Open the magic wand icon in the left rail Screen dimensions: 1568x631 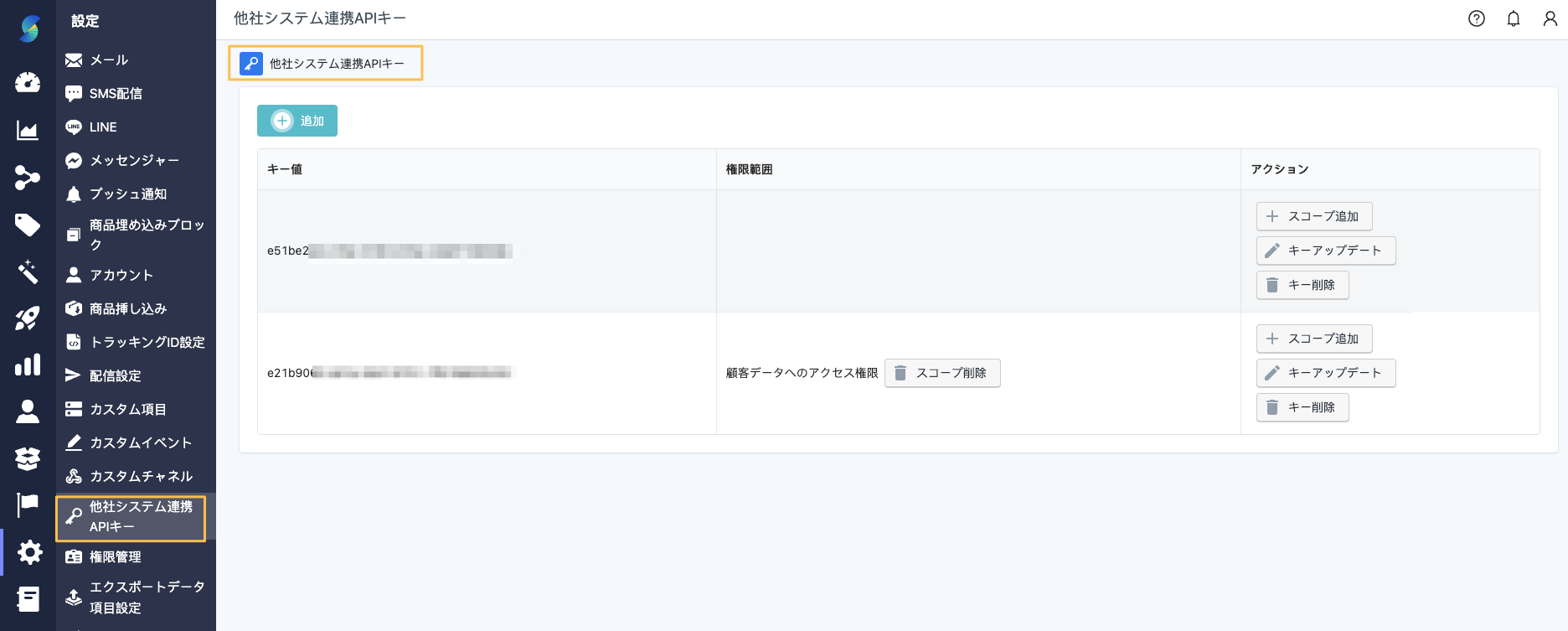point(28,272)
